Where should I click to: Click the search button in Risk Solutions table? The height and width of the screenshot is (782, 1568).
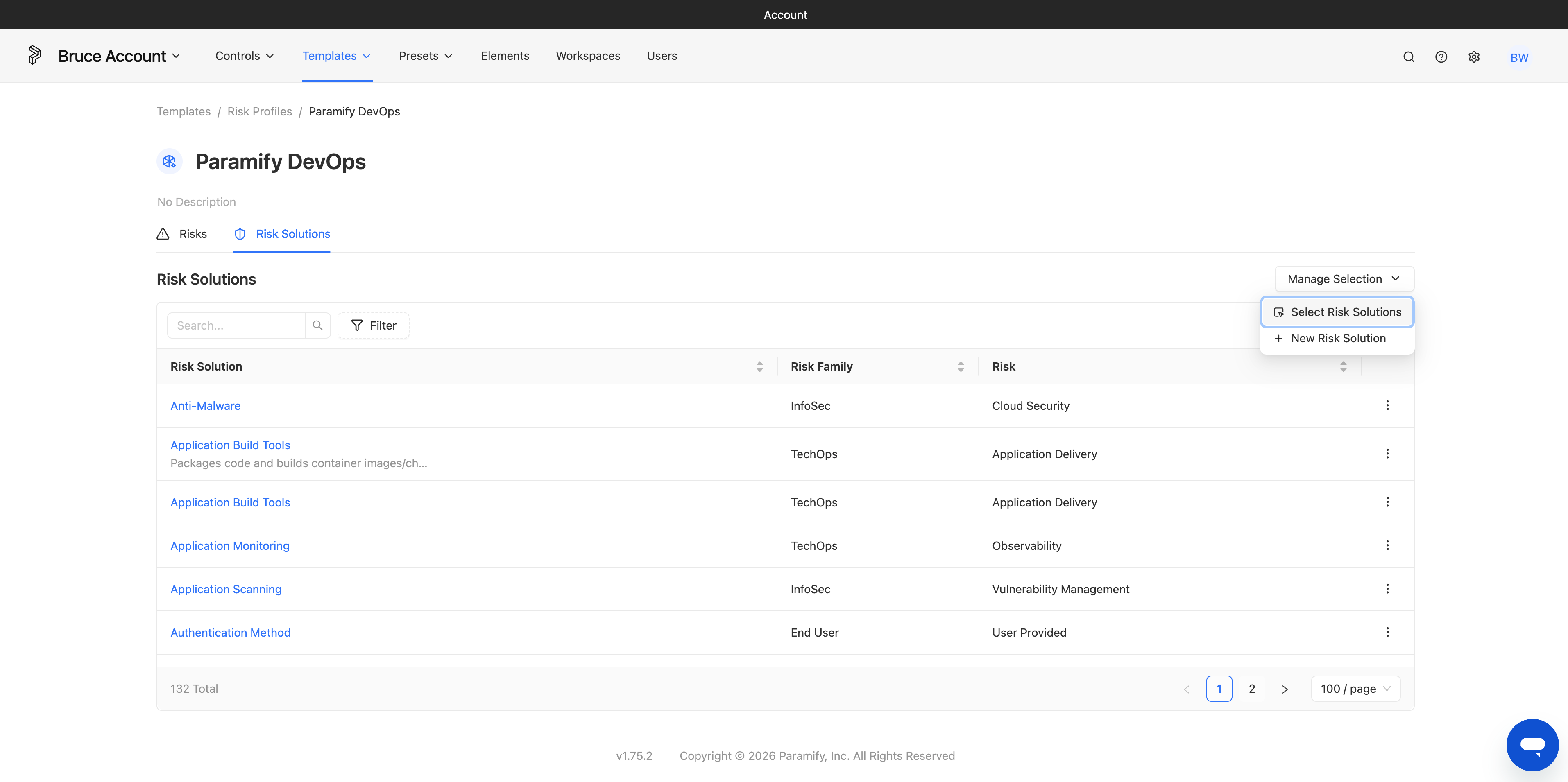point(318,325)
